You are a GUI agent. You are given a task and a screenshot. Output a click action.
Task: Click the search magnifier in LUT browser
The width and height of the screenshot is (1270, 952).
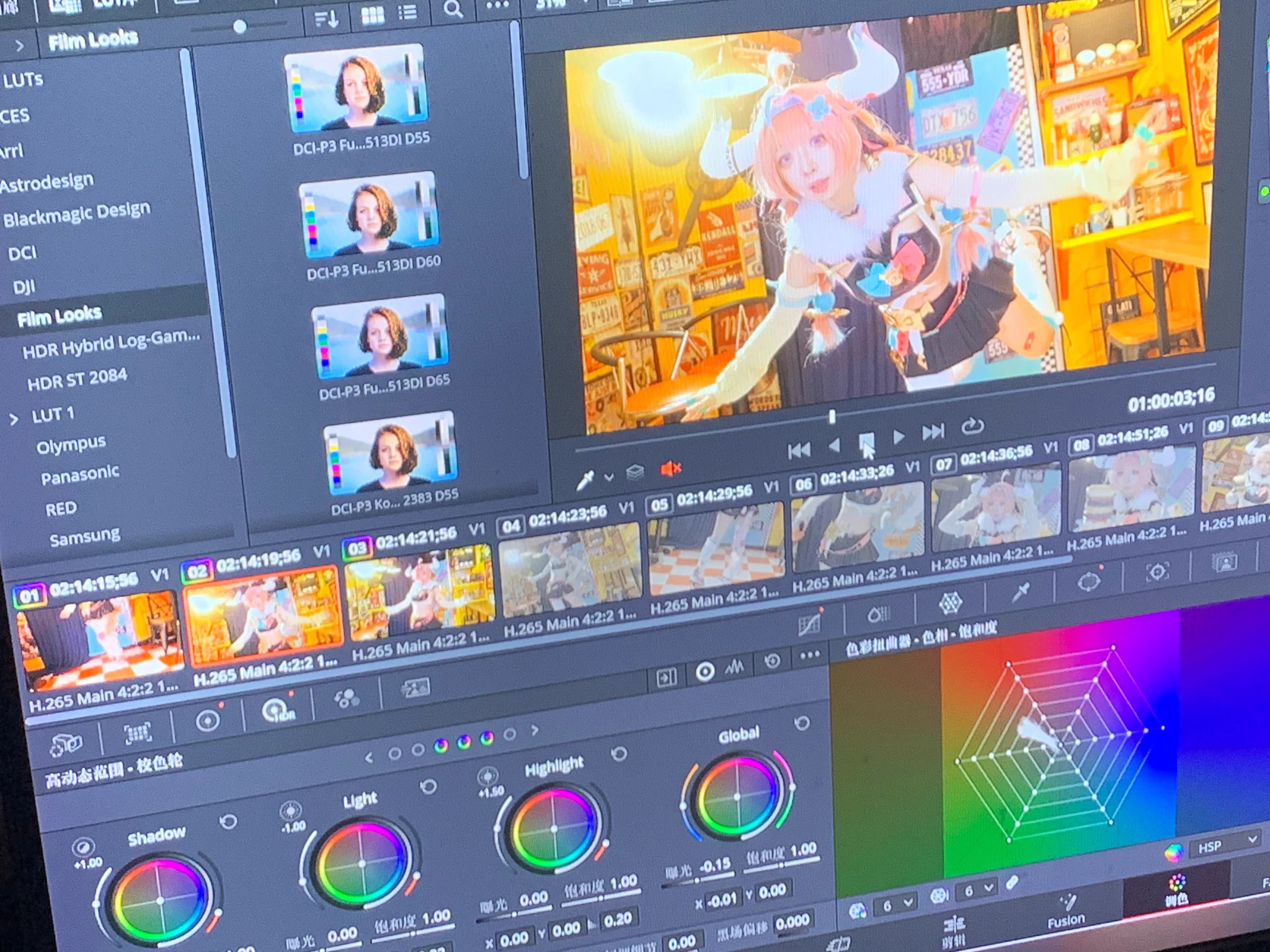click(453, 9)
